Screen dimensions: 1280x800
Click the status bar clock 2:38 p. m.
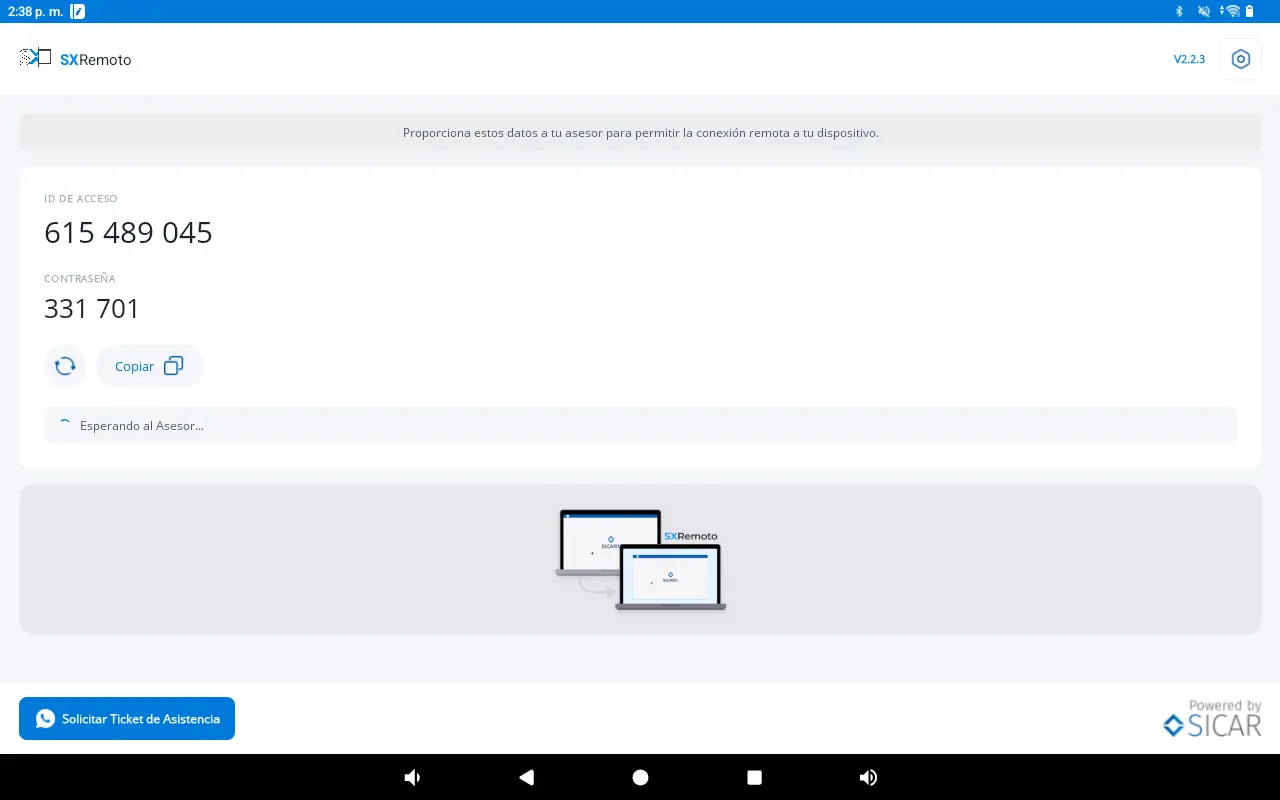coord(34,11)
